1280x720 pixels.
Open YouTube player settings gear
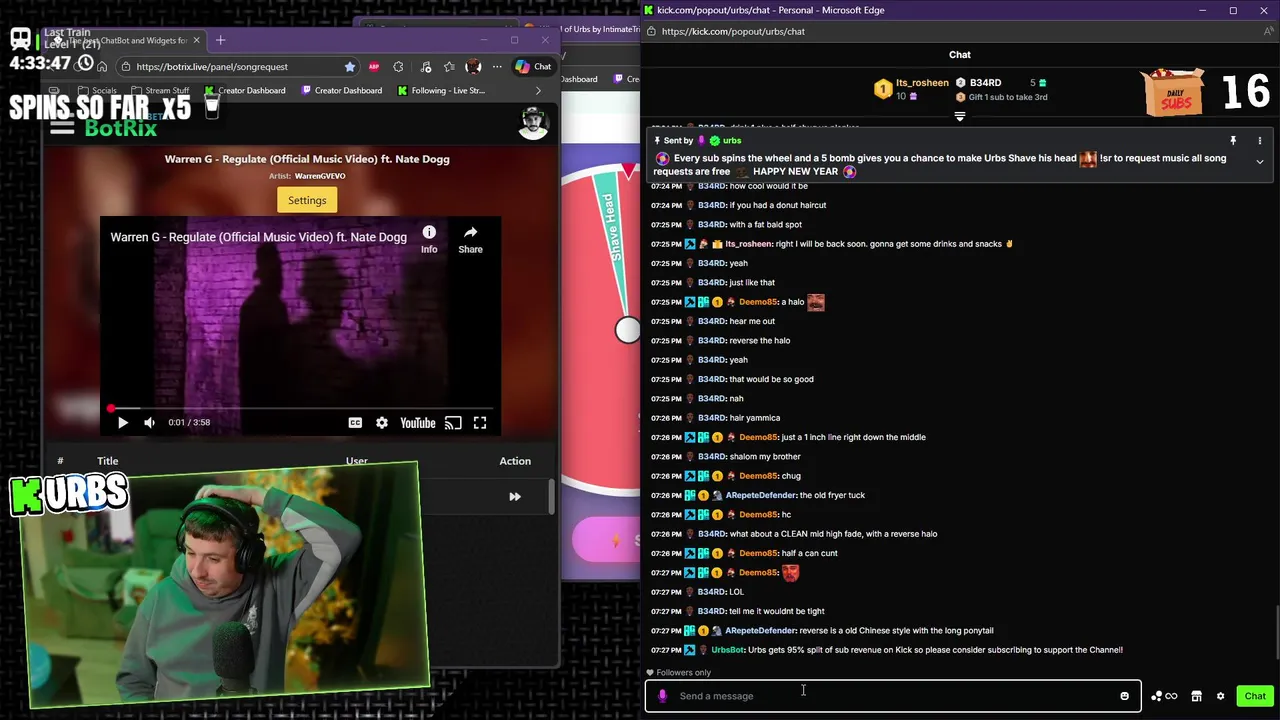click(x=381, y=423)
